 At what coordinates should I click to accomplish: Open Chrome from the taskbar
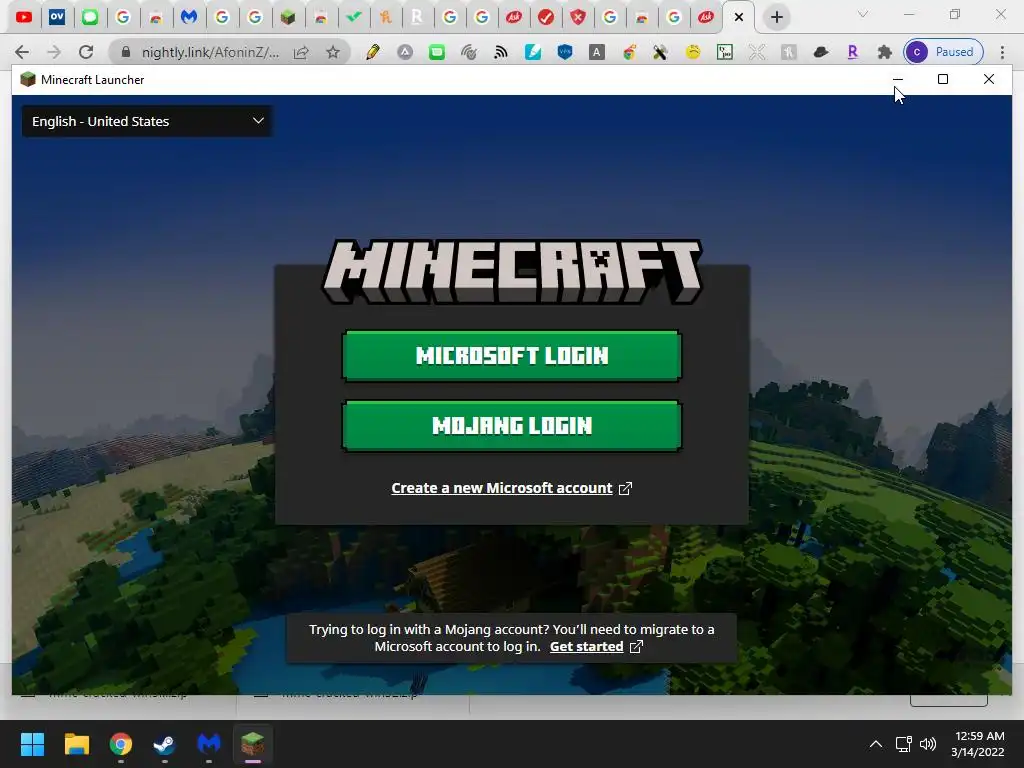(121, 744)
